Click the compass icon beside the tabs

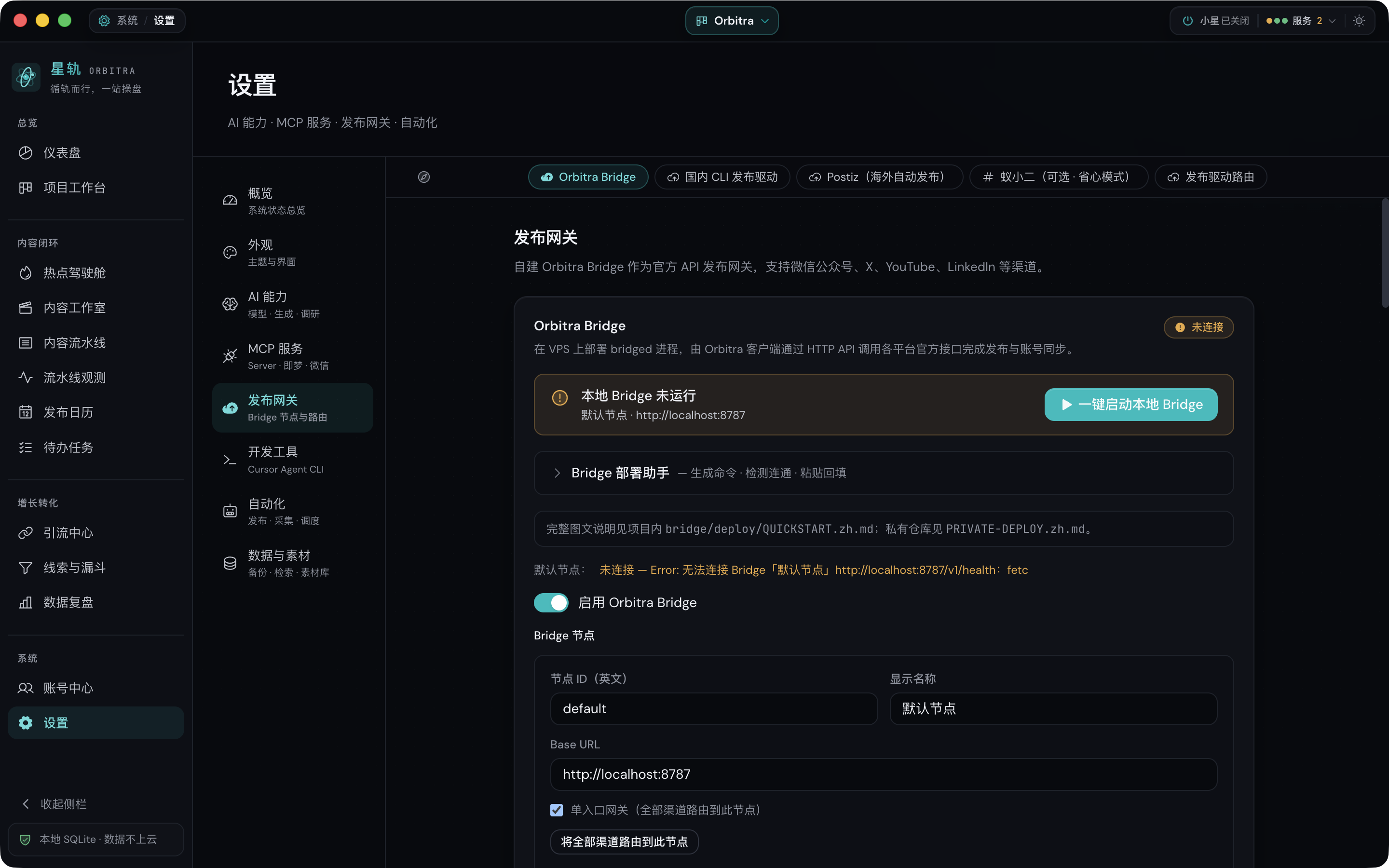(x=423, y=177)
